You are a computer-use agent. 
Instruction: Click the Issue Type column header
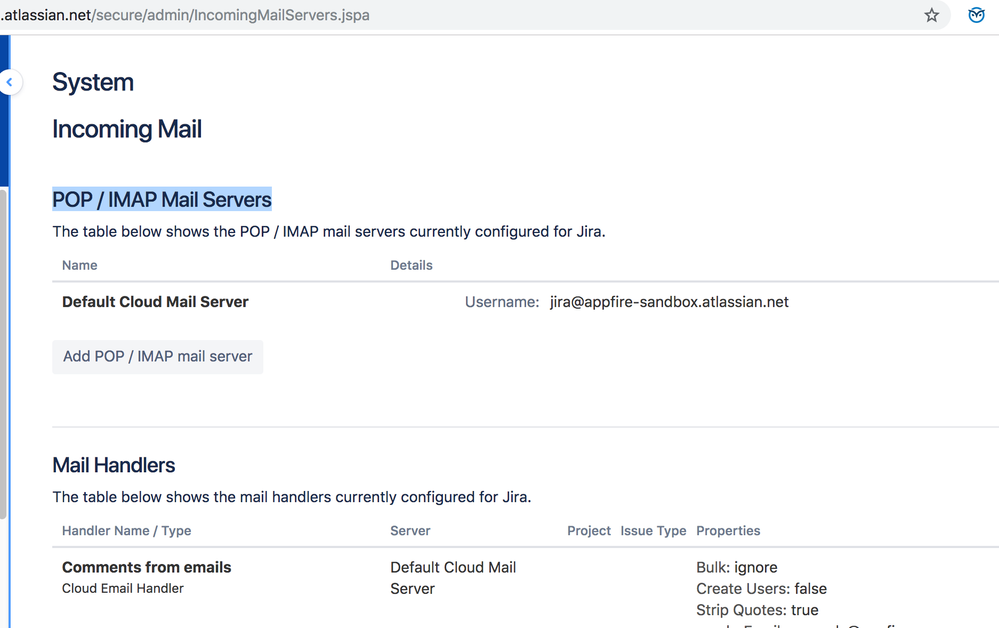(653, 531)
